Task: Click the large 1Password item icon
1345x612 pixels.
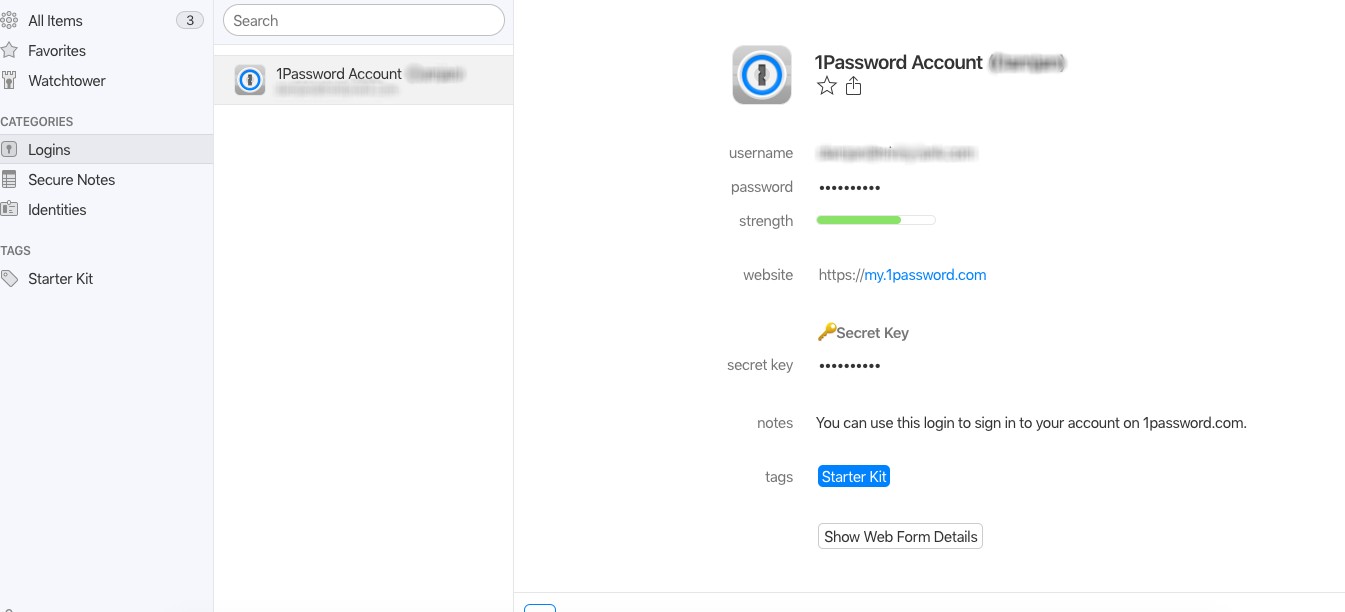Action: pos(762,74)
